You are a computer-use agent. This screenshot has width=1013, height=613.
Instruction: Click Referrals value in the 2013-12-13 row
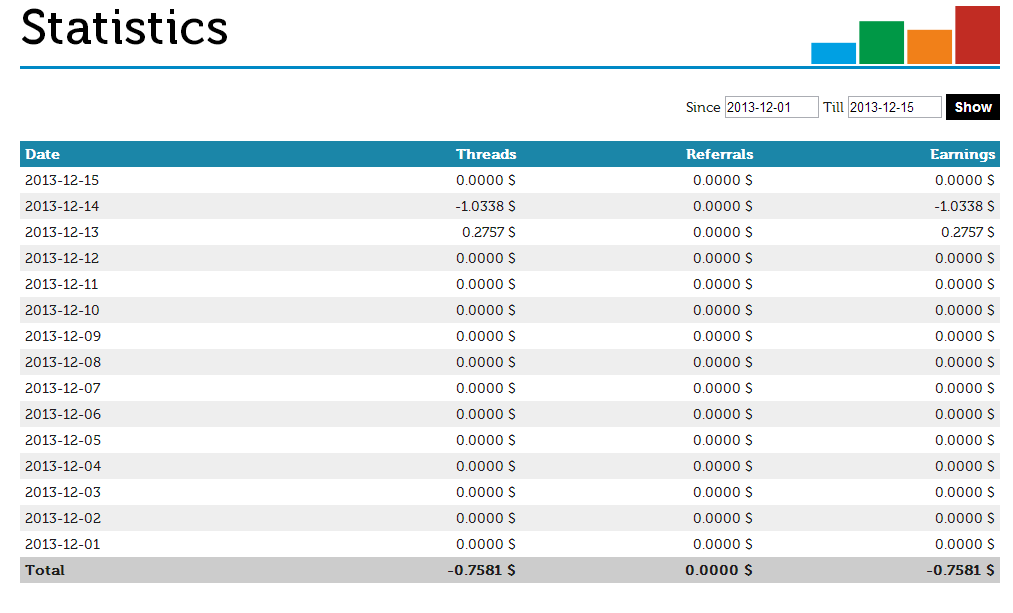point(722,232)
